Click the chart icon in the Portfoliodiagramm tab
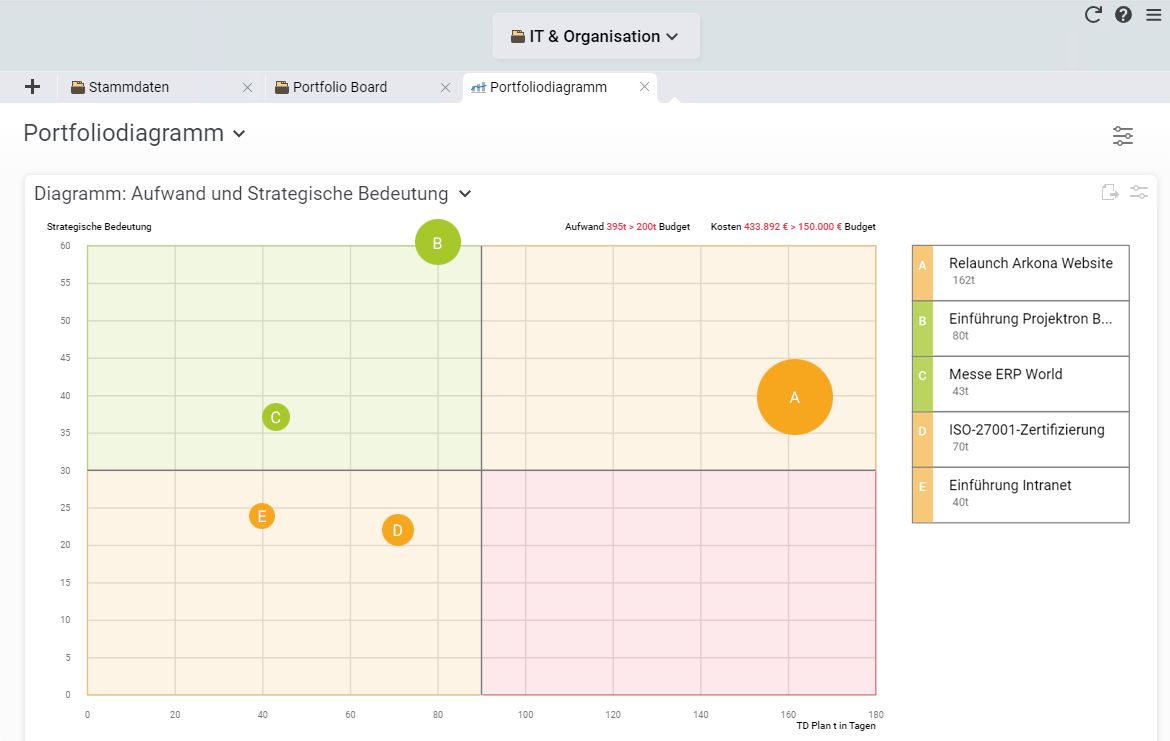Image resolution: width=1170 pixels, height=741 pixels. click(x=479, y=87)
